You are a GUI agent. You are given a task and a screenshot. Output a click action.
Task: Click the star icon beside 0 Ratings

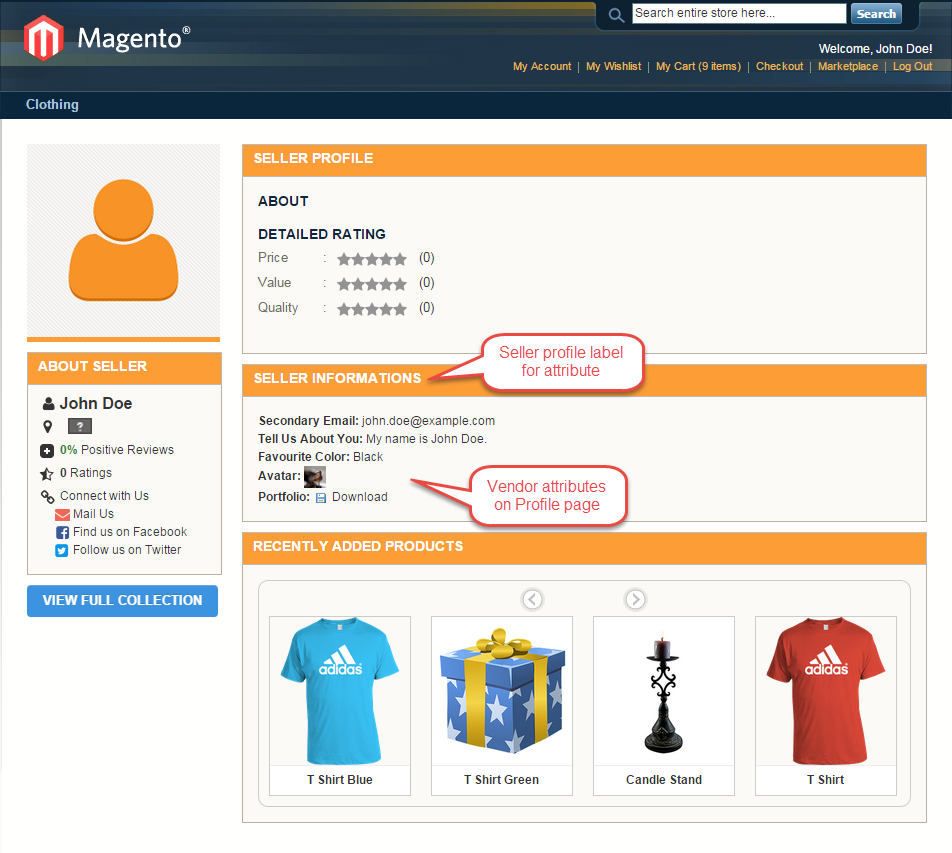(x=48, y=472)
